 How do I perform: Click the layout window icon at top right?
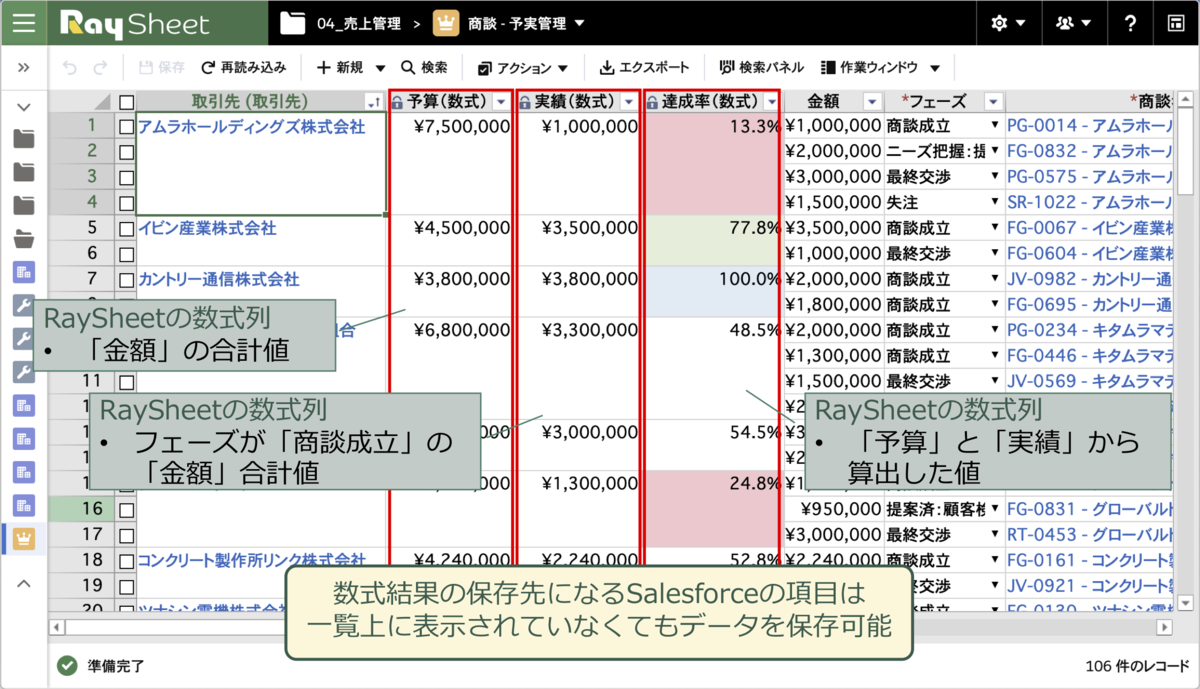pyautogui.click(x=1176, y=23)
